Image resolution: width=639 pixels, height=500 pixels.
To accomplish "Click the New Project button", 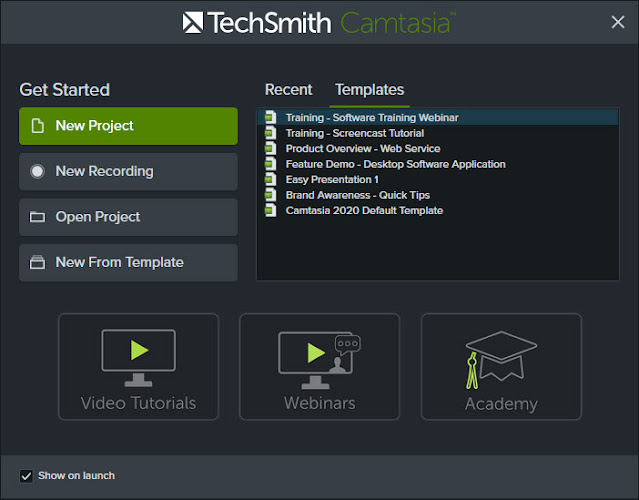I will pos(128,126).
